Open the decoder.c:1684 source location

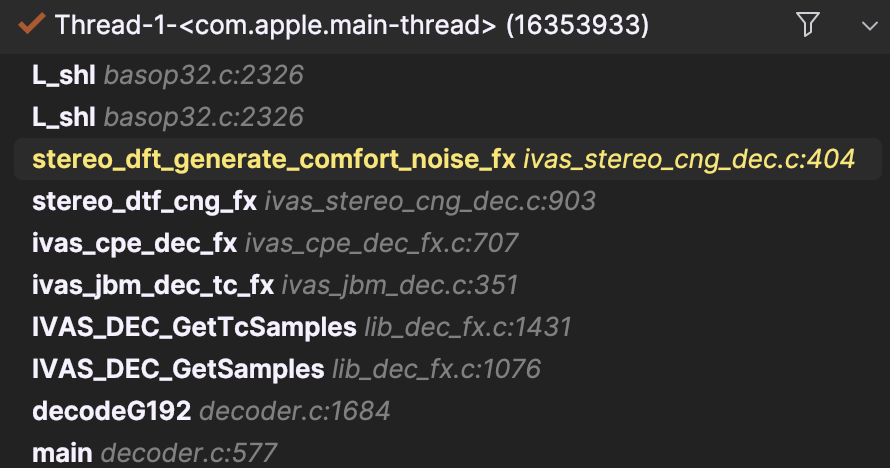295,411
